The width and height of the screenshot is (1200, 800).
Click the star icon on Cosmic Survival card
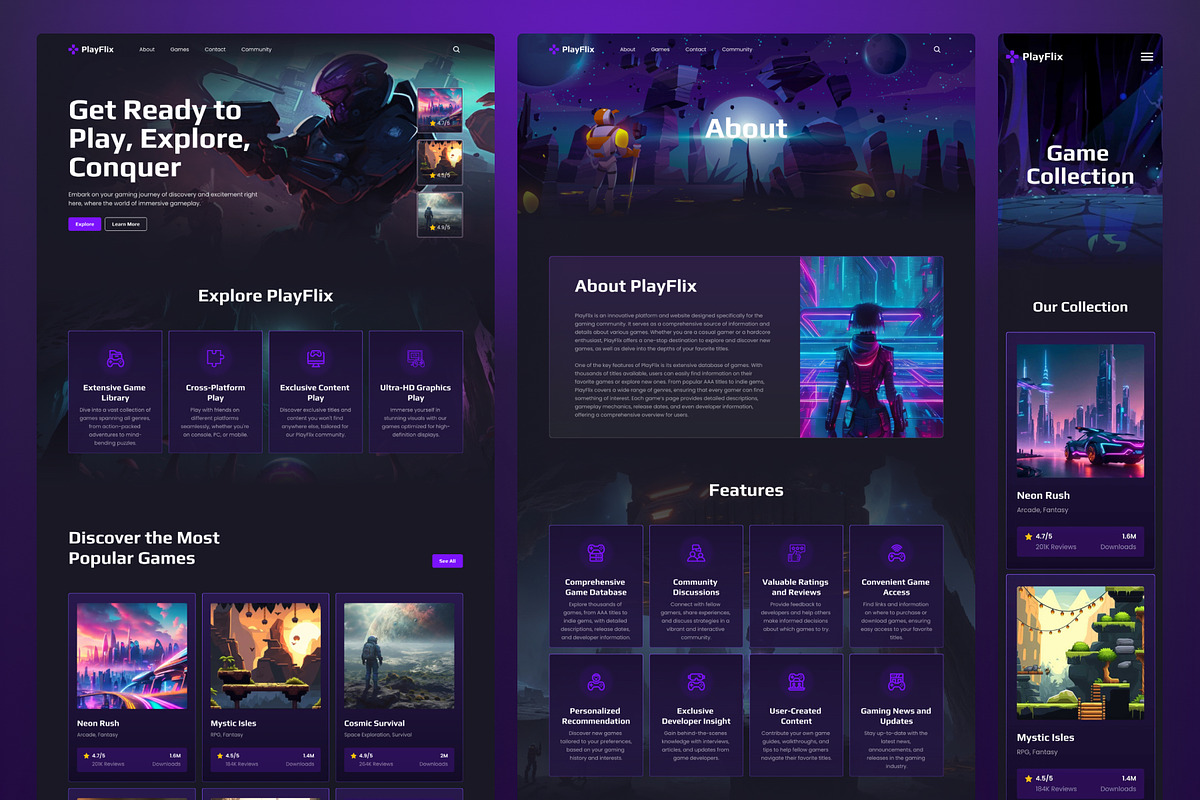coord(353,756)
